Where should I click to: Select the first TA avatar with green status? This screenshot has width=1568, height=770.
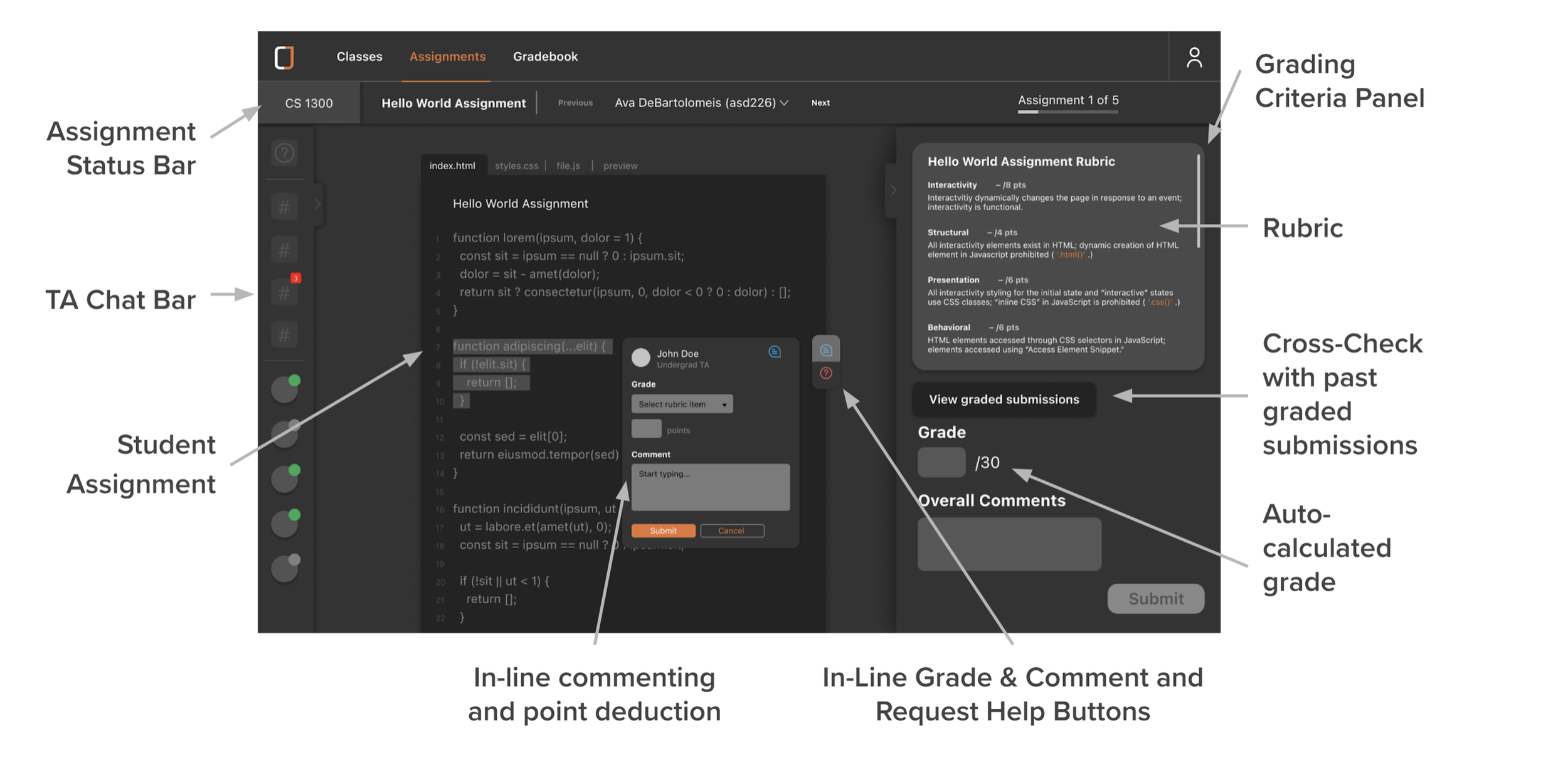[x=285, y=389]
